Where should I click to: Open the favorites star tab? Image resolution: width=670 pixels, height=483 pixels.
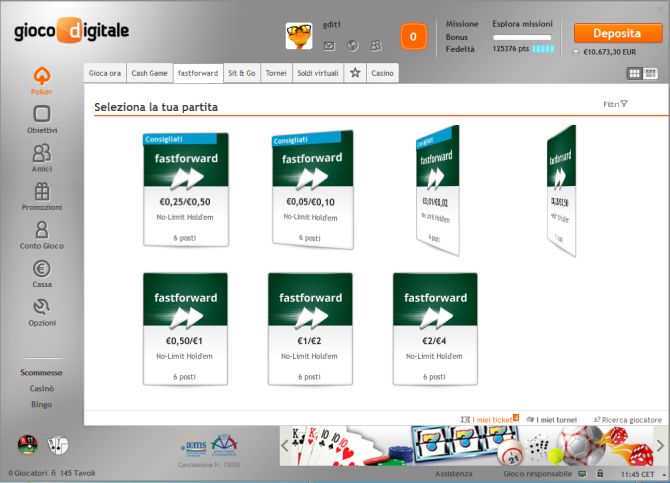[x=355, y=73]
